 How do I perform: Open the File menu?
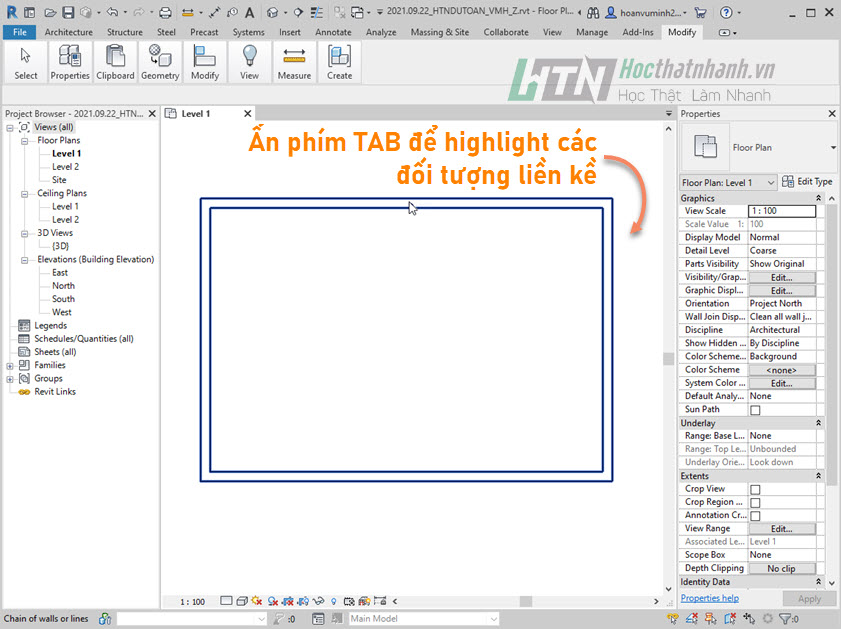(20, 32)
